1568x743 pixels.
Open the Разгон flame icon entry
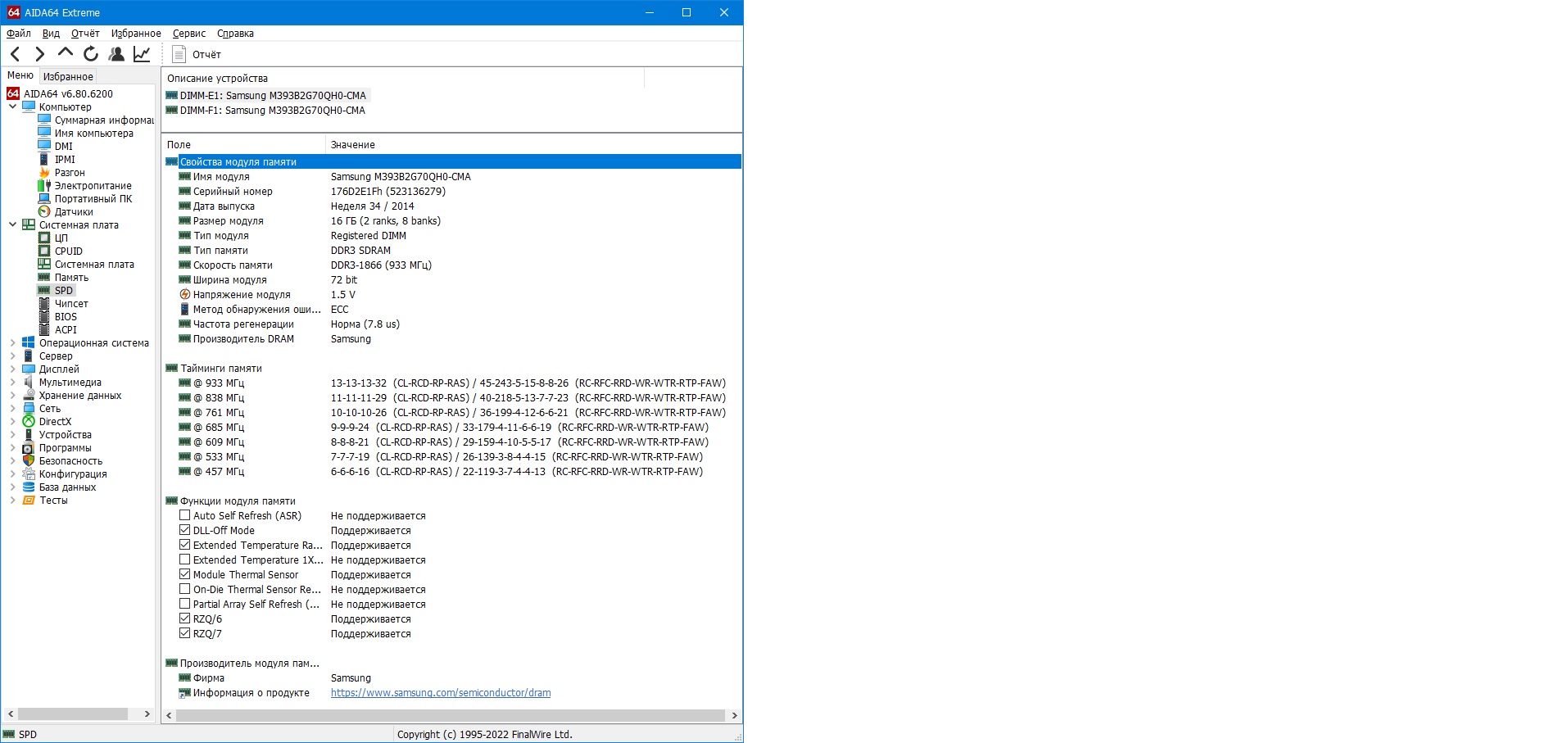point(44,172)
